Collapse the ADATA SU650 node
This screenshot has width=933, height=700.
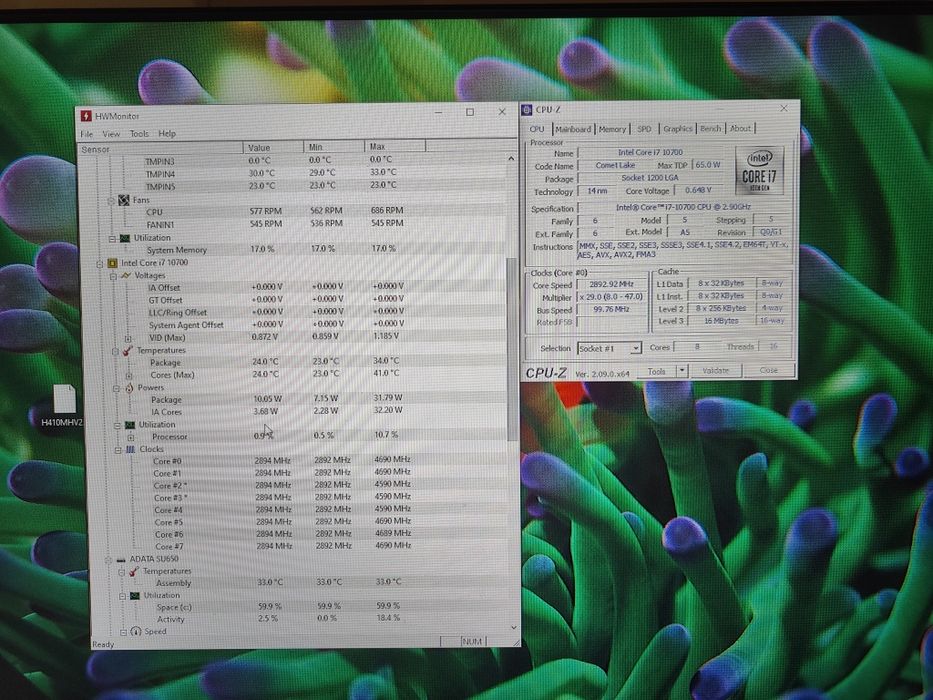pos(108,560)
